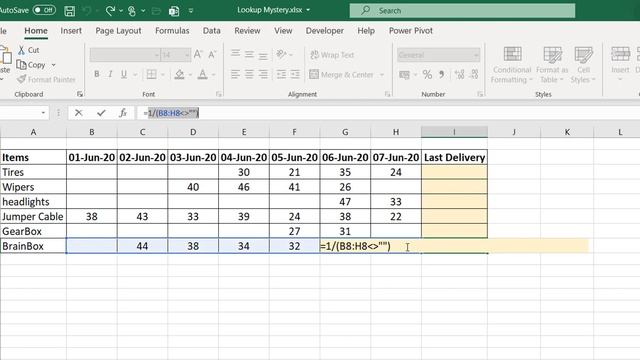Open the Developer tab
The width and height of the screenshot is (640, 360).
(324, 31)
